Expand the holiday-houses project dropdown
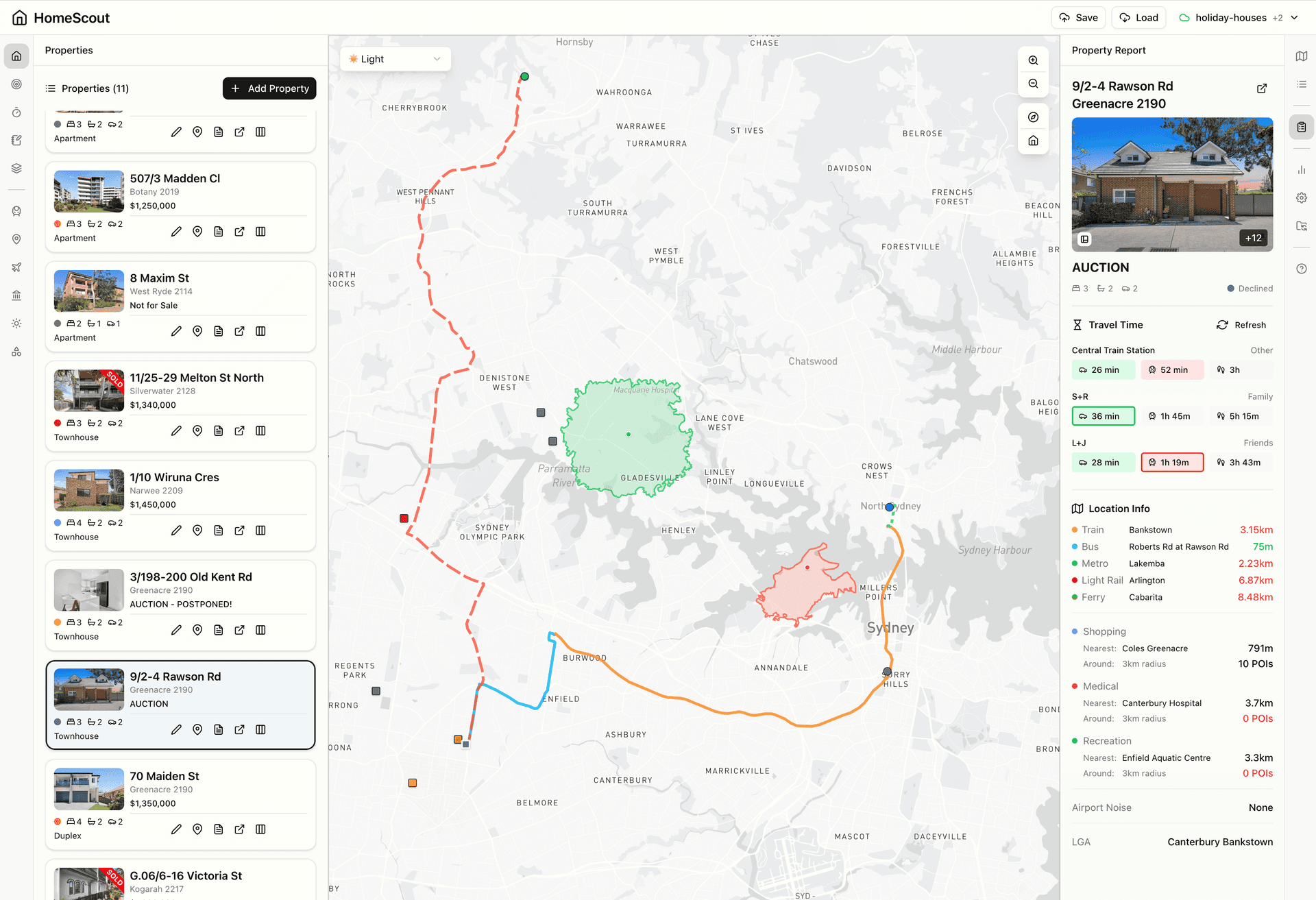 pyautogui.click(x=1295, y=17)
